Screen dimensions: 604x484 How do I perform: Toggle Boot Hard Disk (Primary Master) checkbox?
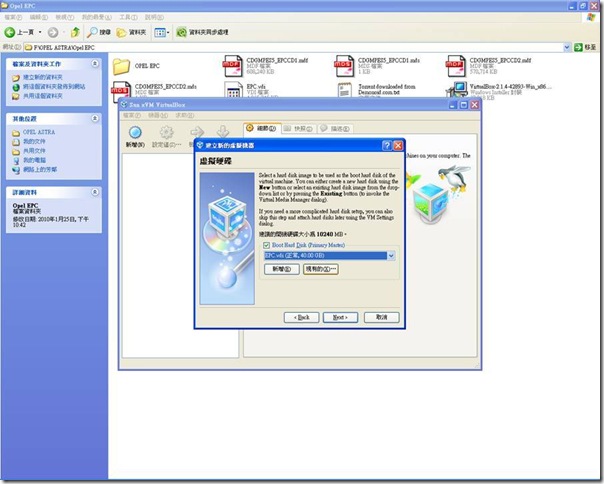(x=266, y=245)
